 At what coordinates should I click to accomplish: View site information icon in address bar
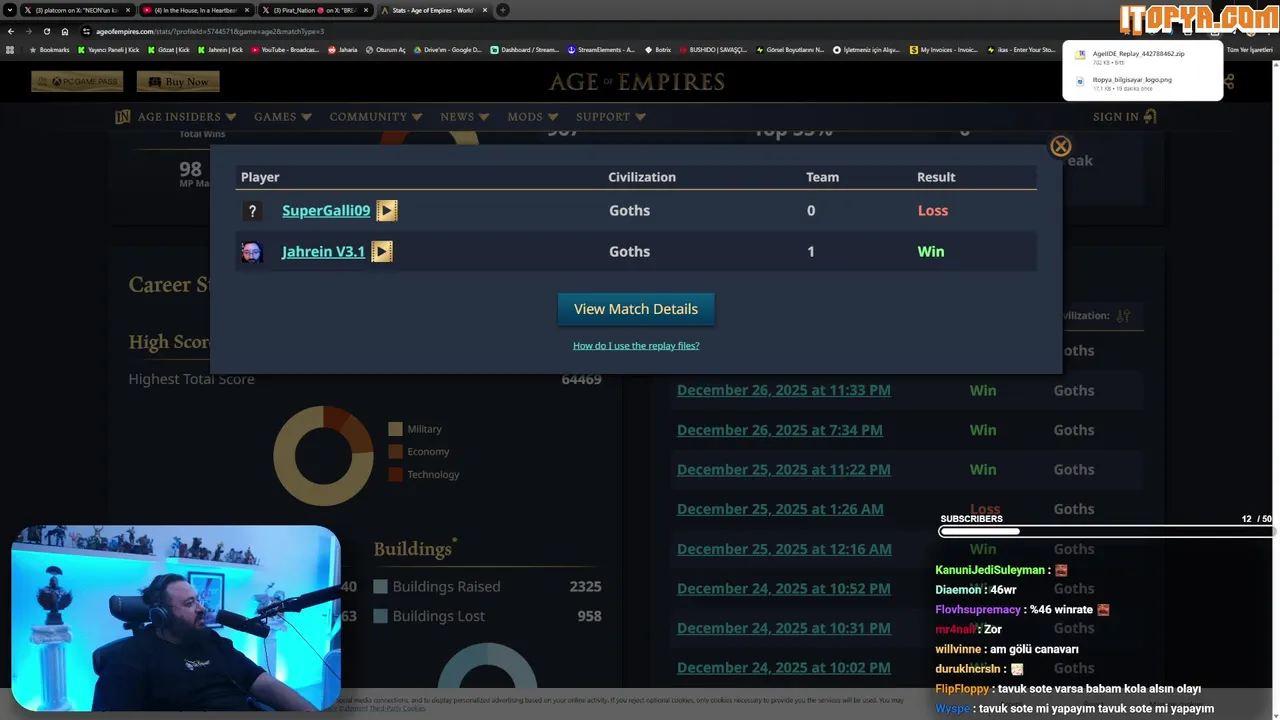point(87,31)
